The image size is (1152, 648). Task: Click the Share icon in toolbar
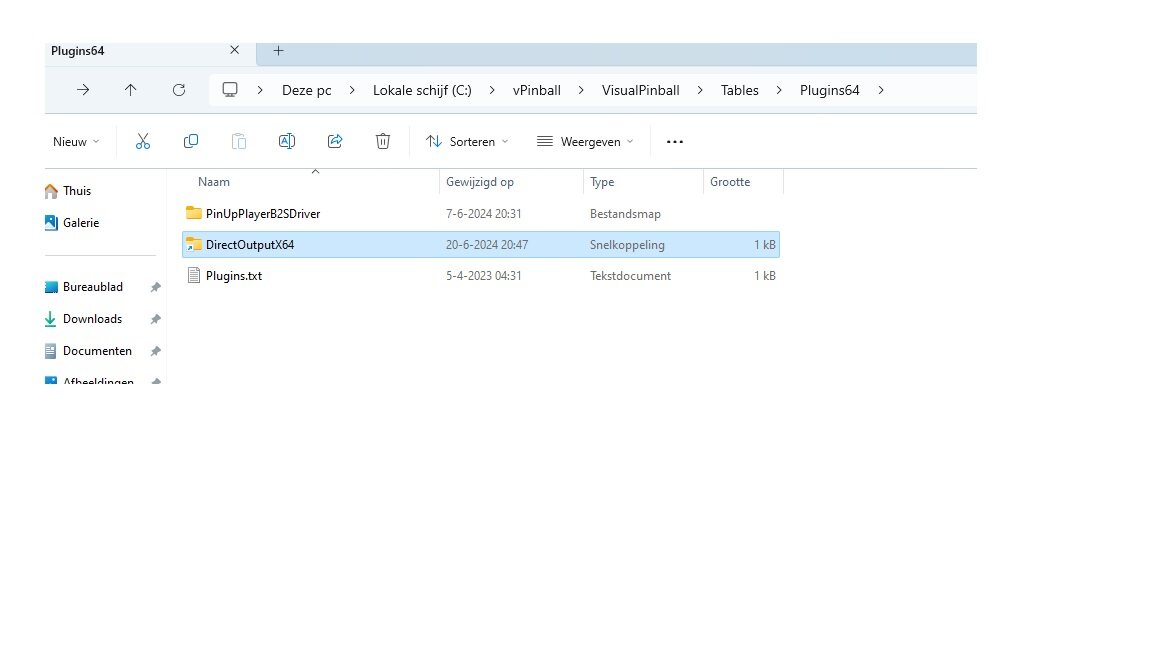click(335, 142)
